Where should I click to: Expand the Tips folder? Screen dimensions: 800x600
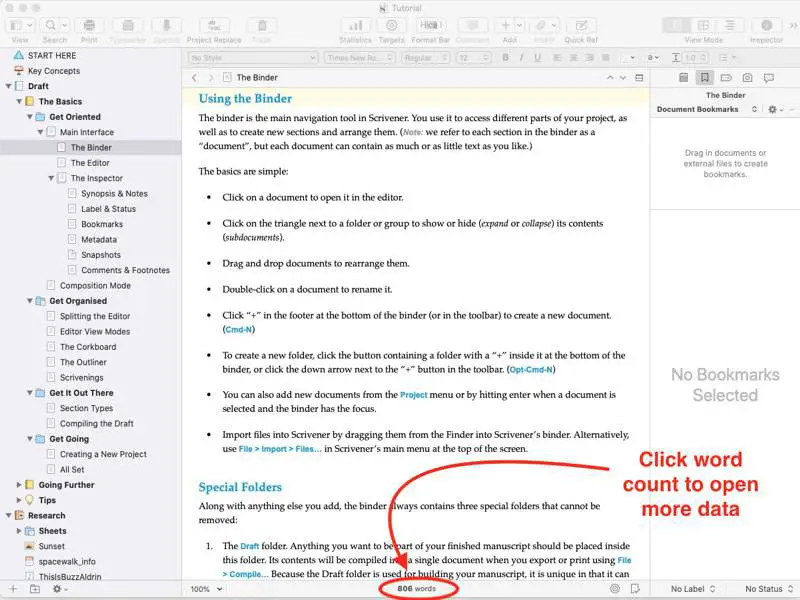(x=19, y=500)
